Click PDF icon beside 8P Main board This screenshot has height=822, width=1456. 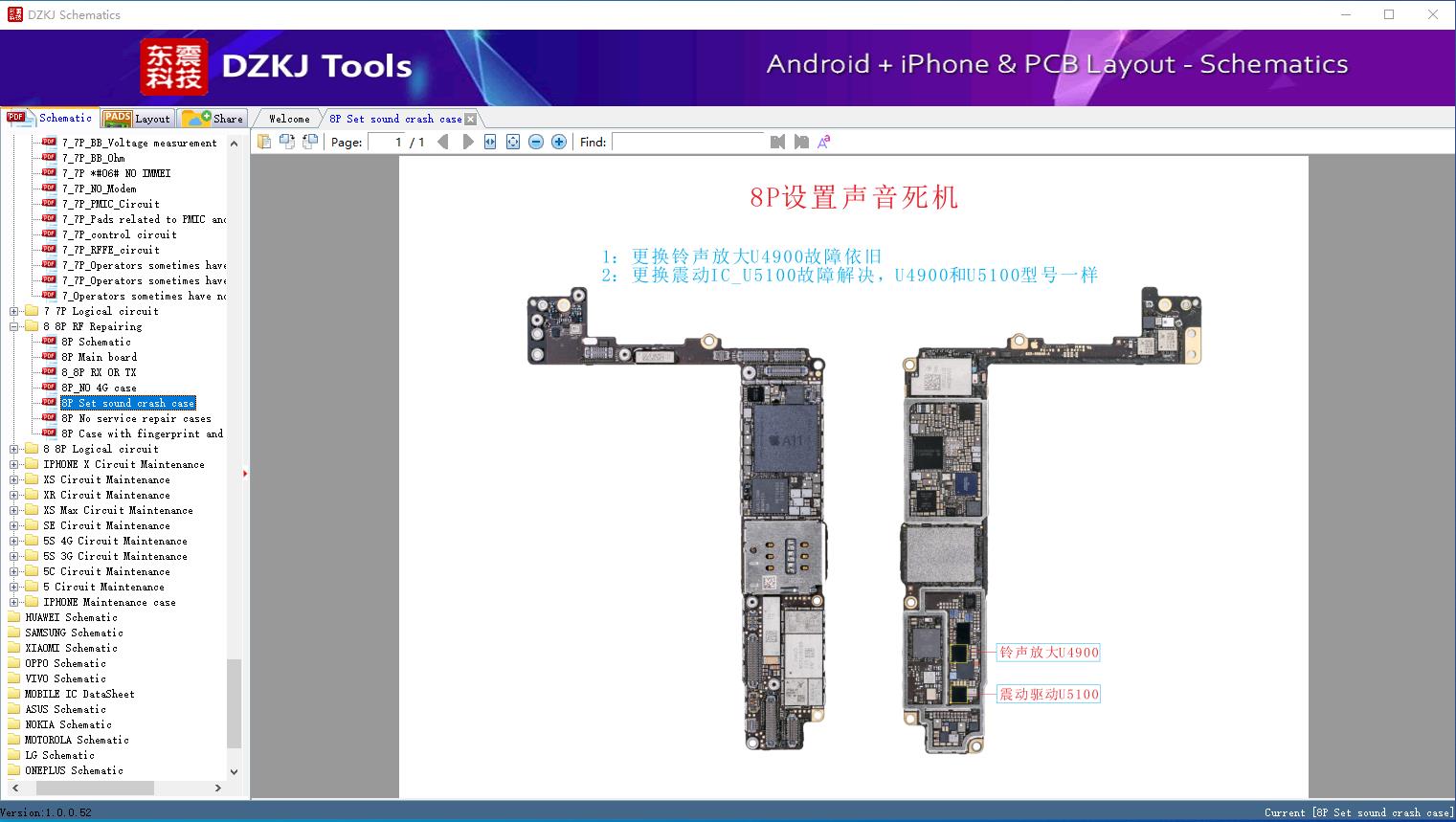[x=49, y=357]
